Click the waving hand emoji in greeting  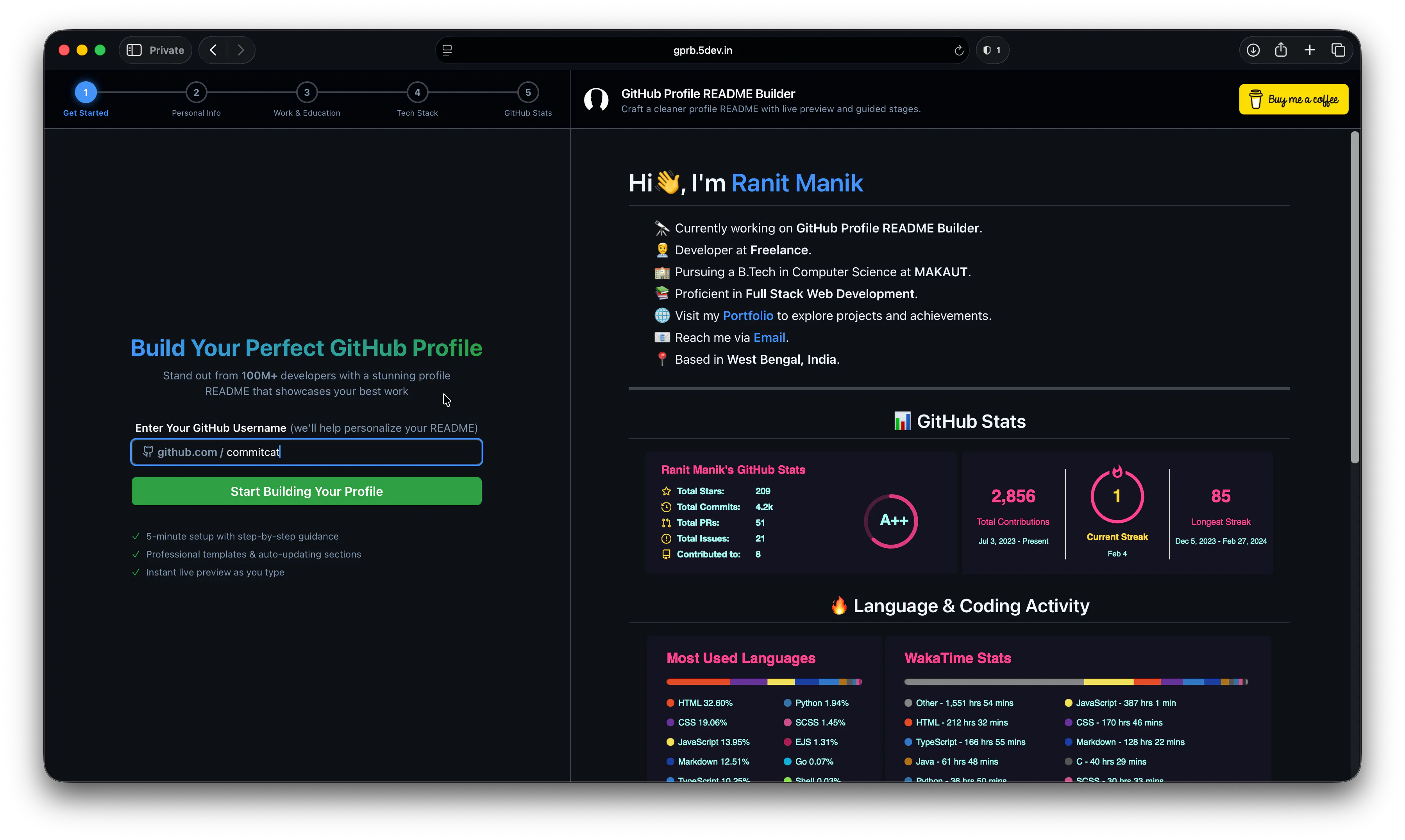click(667, 182)
